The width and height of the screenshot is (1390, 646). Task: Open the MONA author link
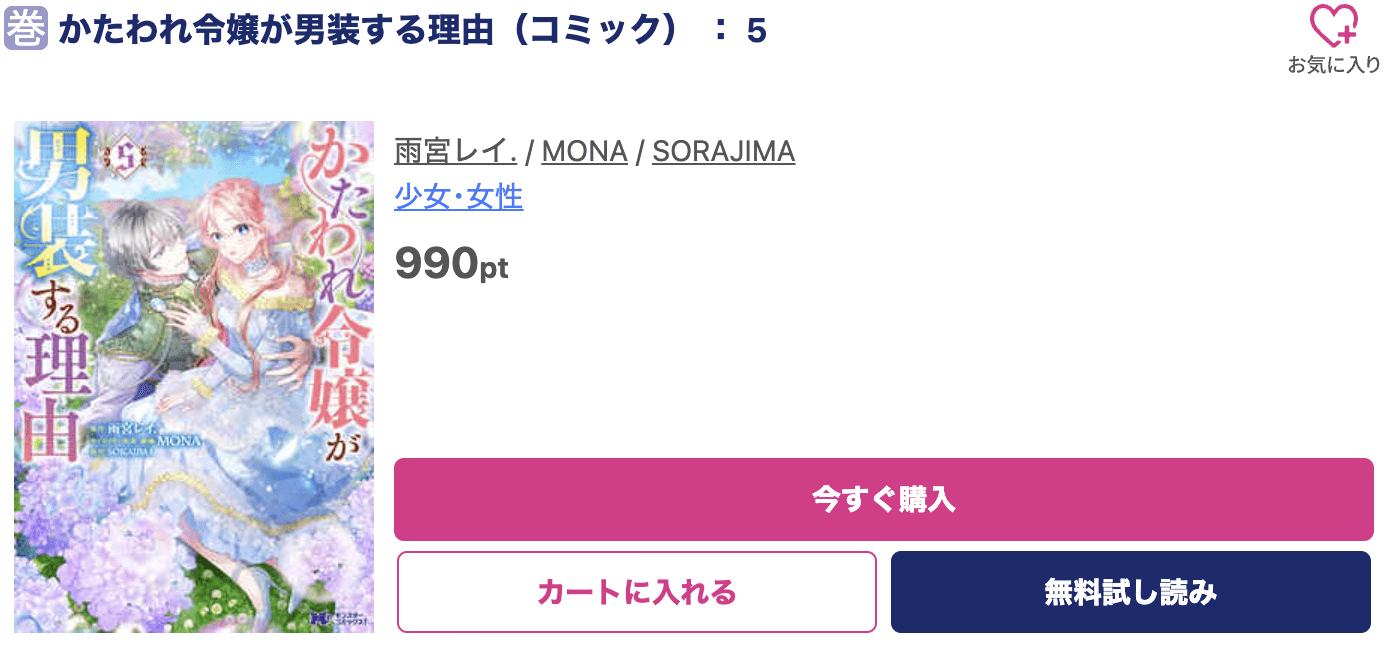(x=584, y=151)
